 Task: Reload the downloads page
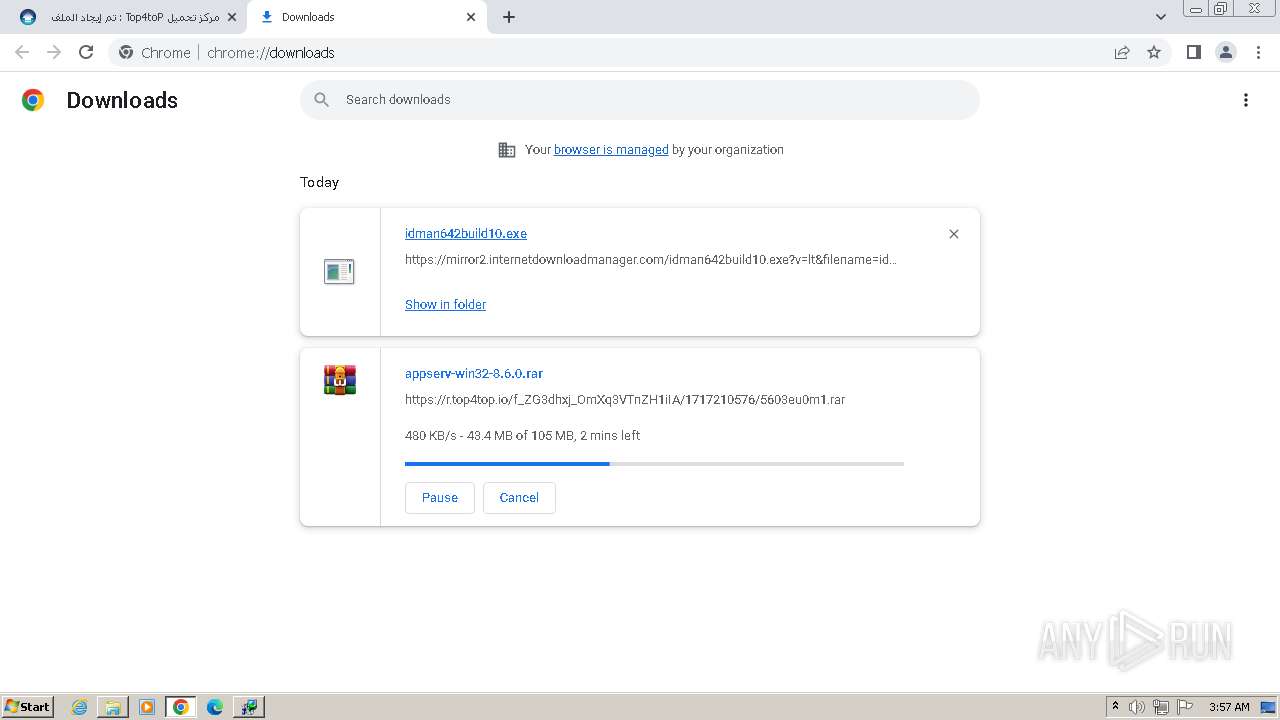86,52
